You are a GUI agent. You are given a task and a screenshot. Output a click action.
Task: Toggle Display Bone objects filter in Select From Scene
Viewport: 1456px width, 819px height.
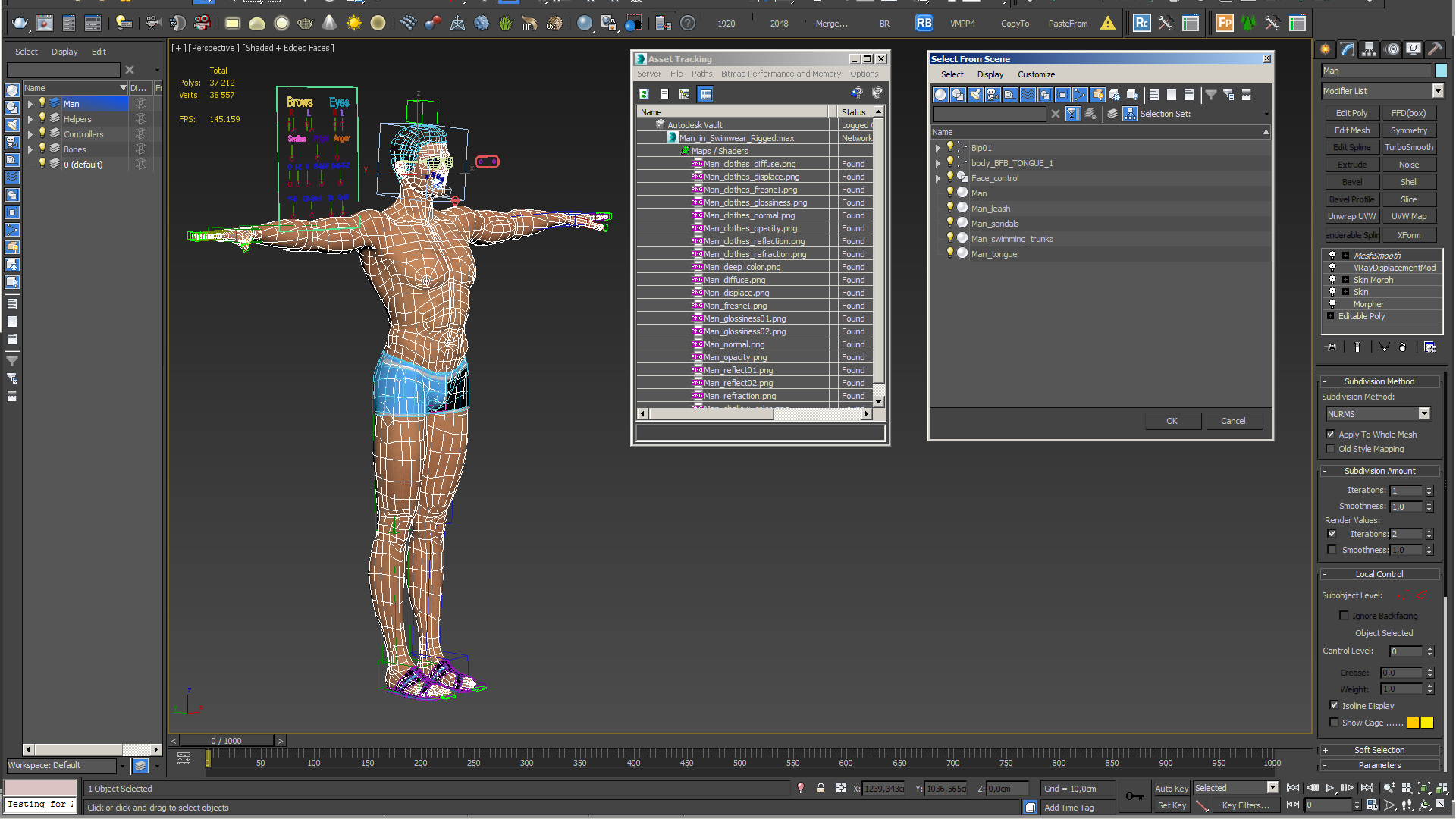tap(1080, 95)
